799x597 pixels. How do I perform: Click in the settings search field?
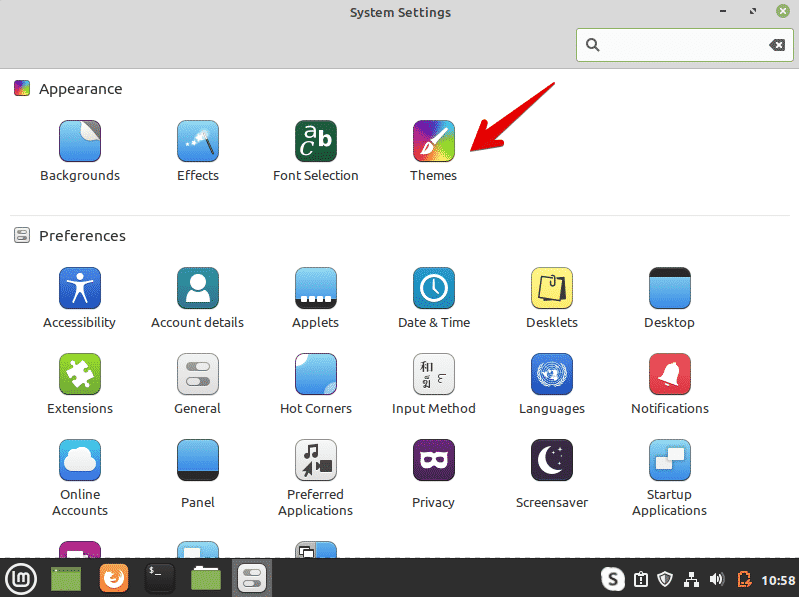click(684, 45)
